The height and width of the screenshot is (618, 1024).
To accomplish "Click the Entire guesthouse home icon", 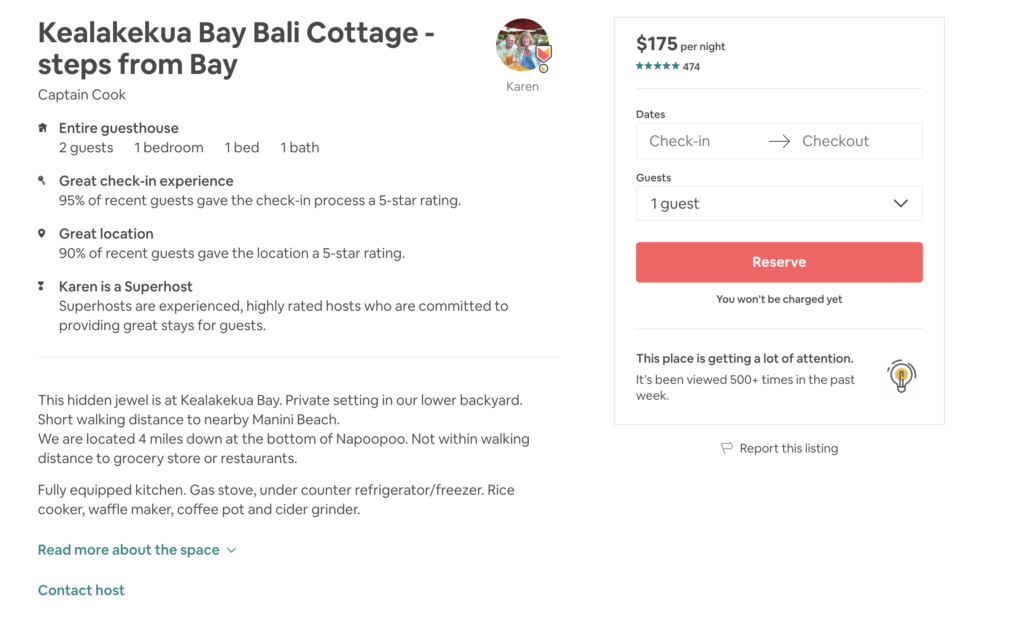I will pos(42,128).
